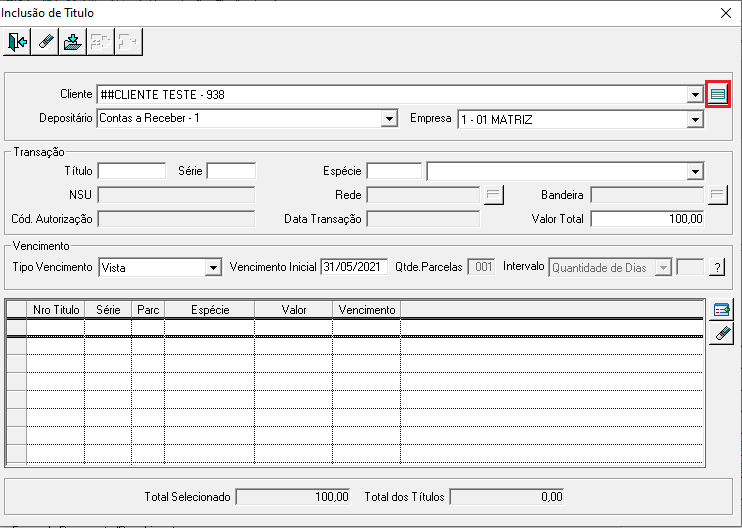Viewport: 742px width, 528px height.
Task: Expand the Tipo Vencimento dropdown
Action: pyautogui.click(x=213, y=268)
